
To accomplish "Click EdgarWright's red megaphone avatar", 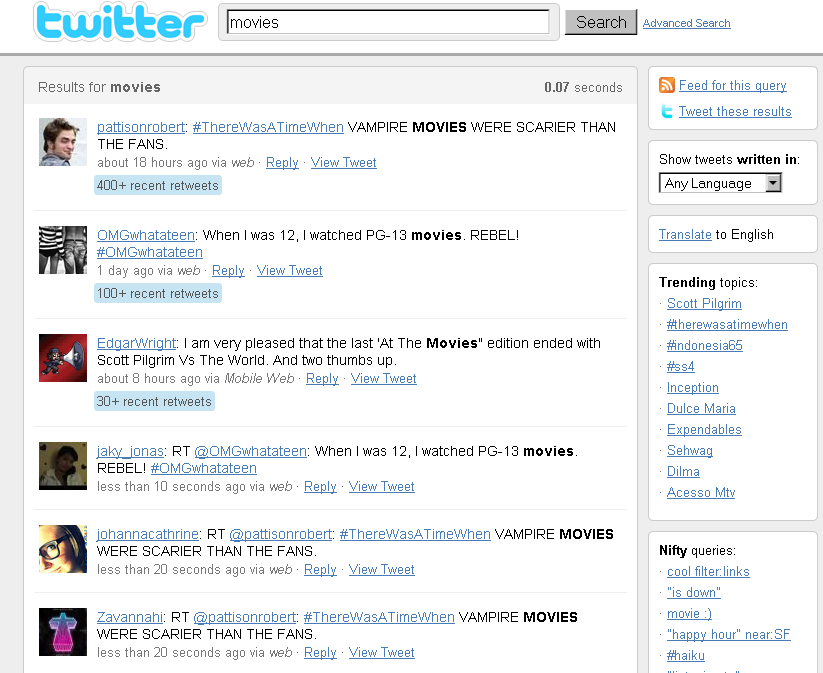I will click(x=63, y=358).
